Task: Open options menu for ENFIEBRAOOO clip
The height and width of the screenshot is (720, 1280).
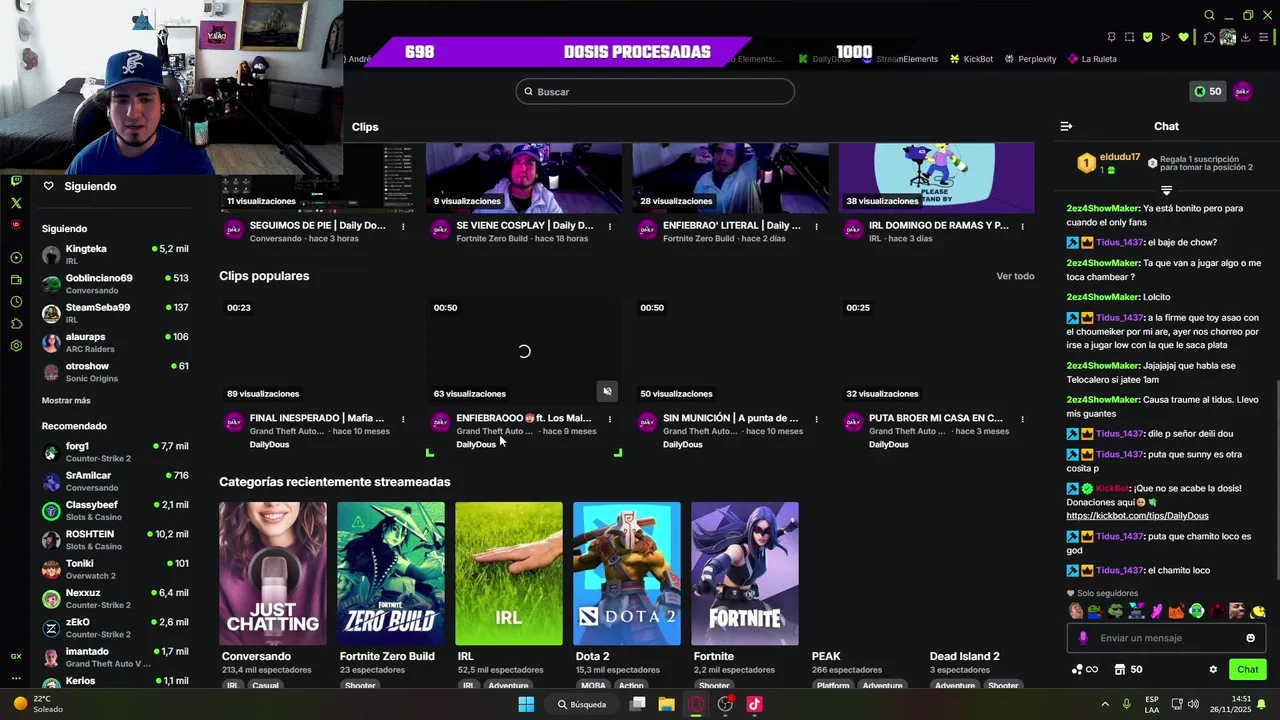Action: click(609, 419)
